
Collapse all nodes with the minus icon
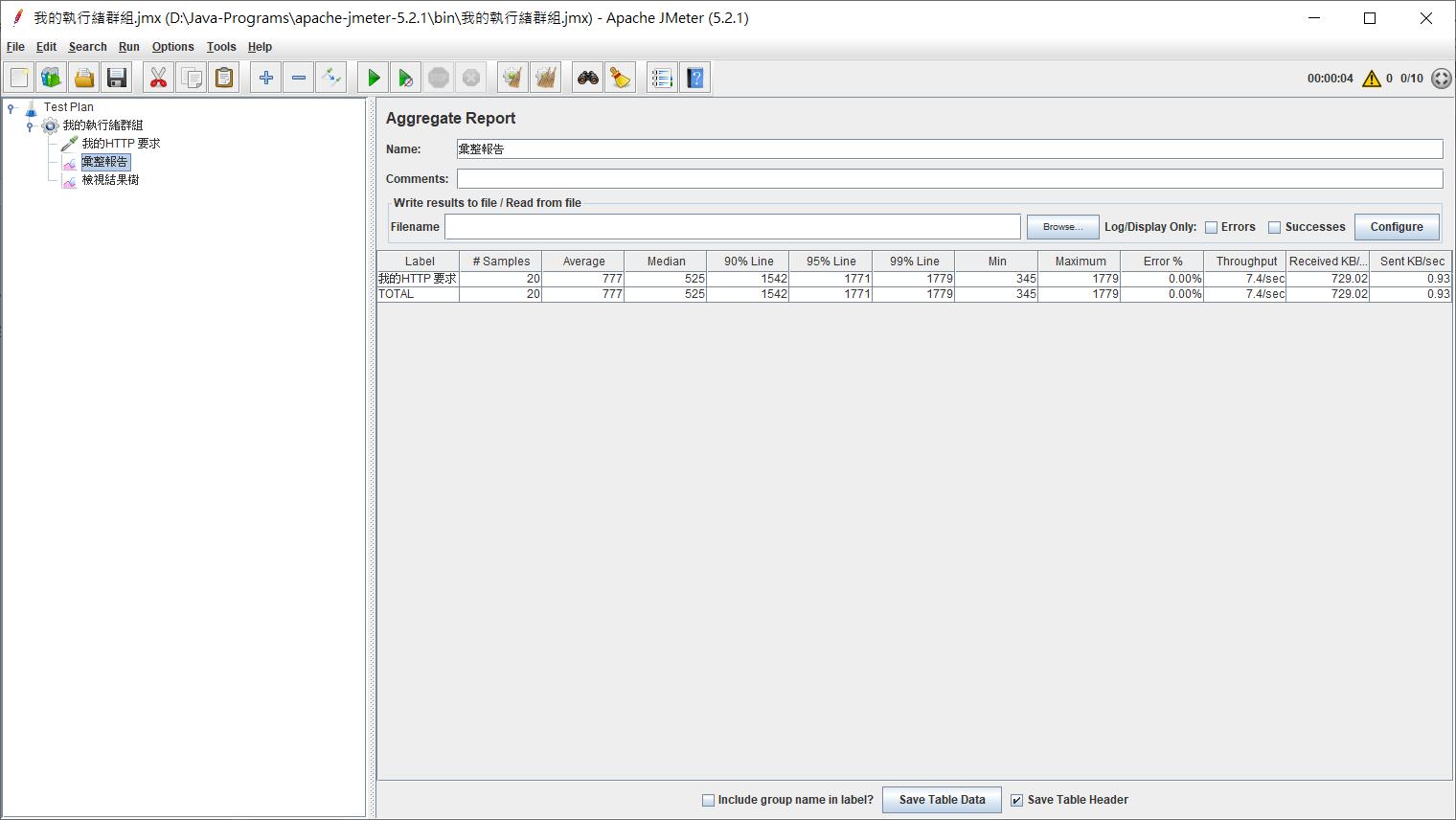[x=299, y=78]
